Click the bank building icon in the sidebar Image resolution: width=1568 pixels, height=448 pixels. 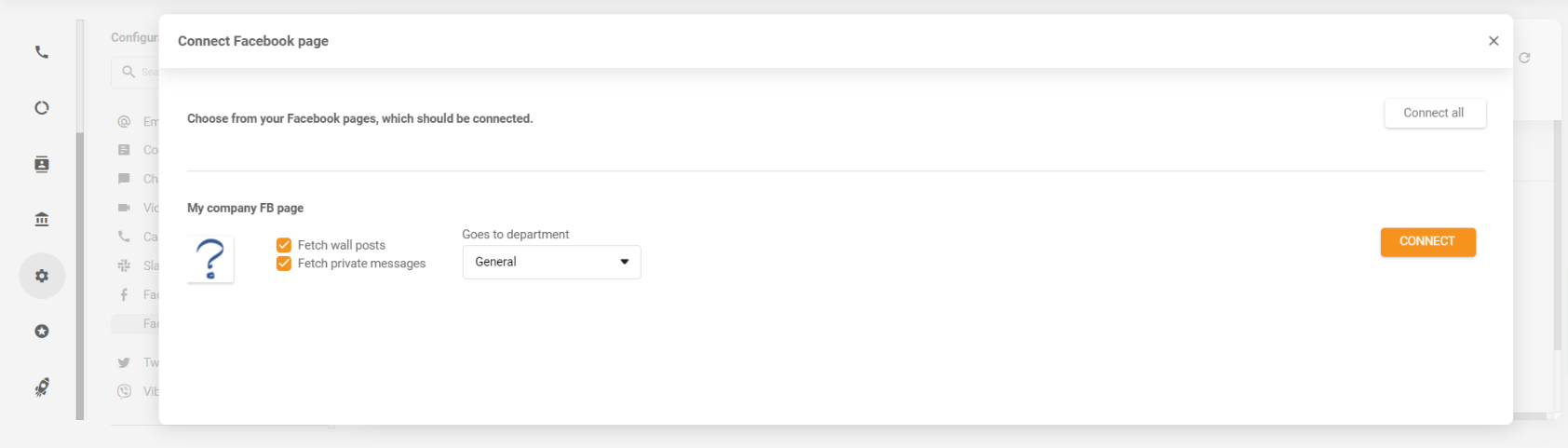[x=42, y=220]
